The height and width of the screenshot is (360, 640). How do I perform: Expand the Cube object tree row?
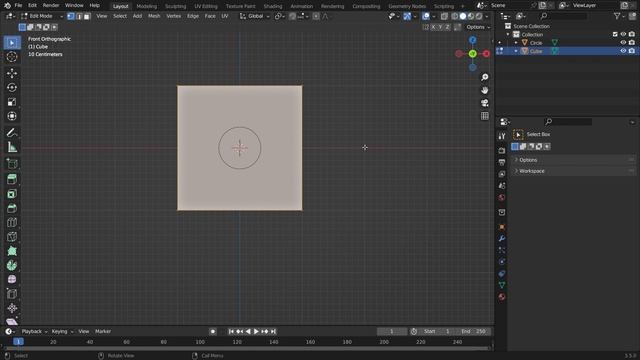point(516,51)
